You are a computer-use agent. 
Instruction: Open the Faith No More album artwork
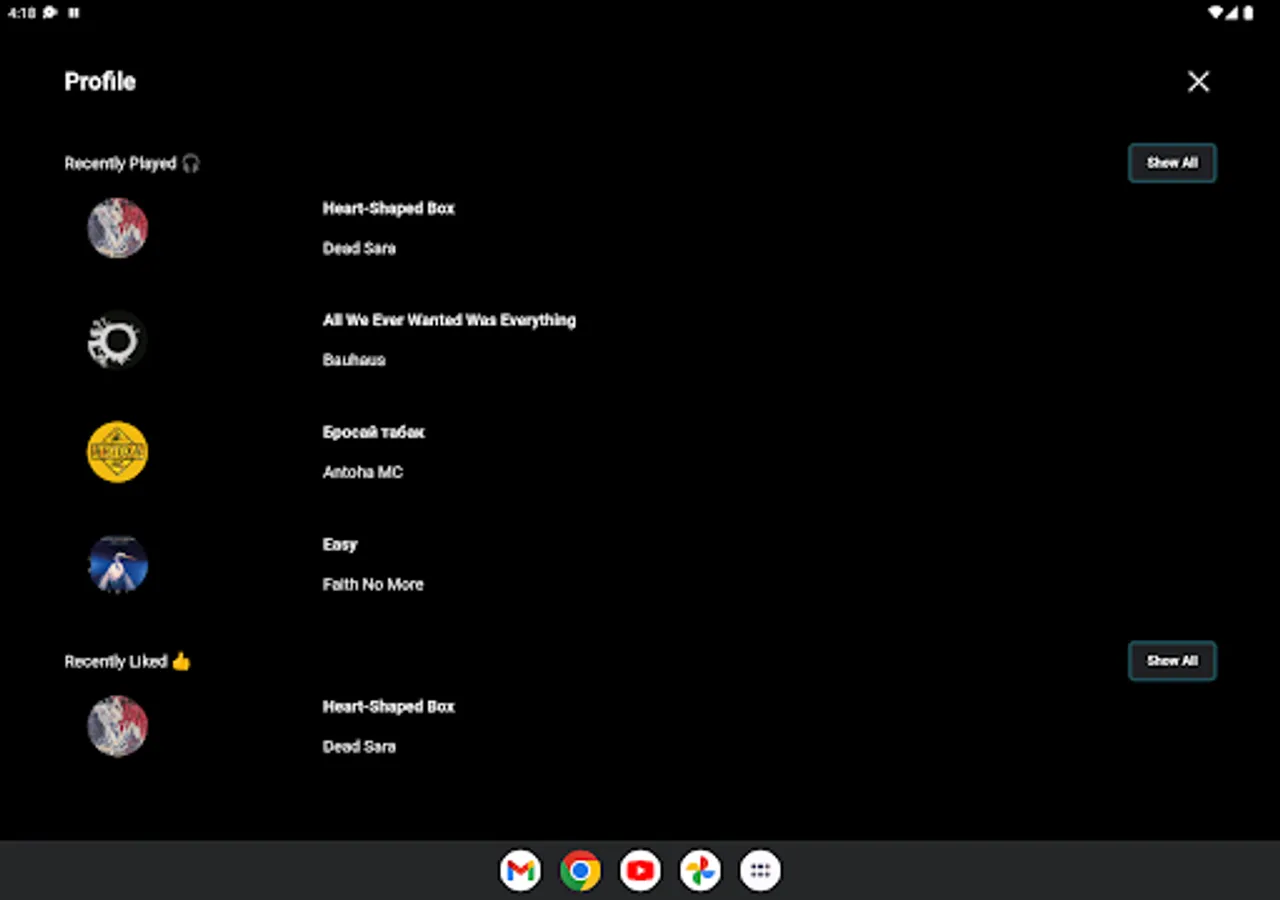(x=118, y=564)
